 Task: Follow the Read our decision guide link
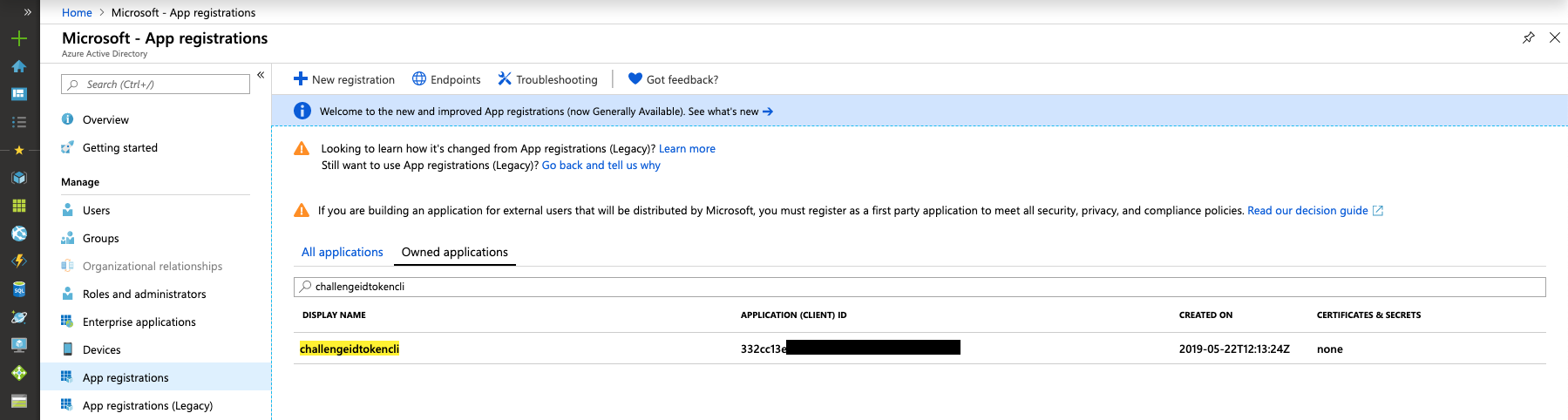1307,210
